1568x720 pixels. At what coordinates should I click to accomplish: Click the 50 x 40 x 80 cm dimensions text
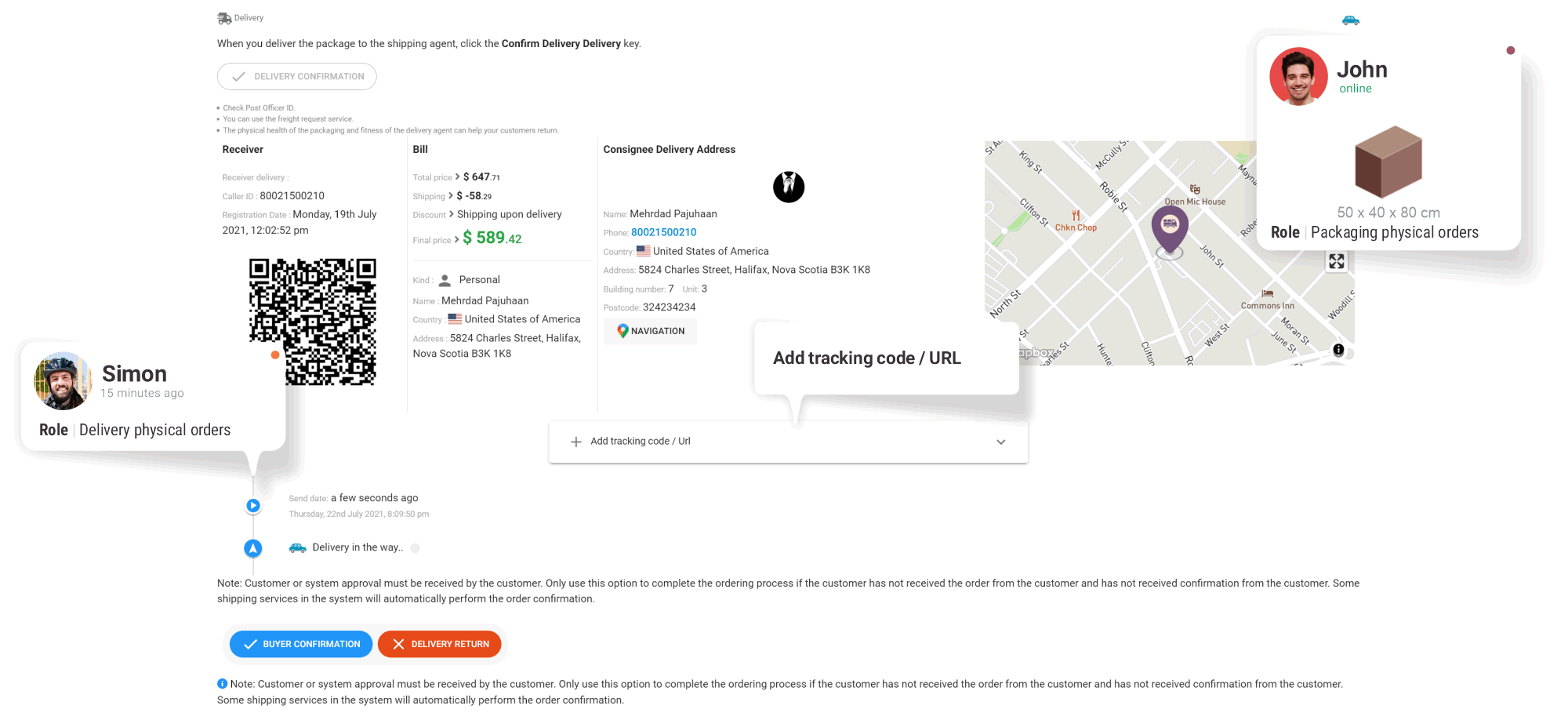[x=1388, y=213]
